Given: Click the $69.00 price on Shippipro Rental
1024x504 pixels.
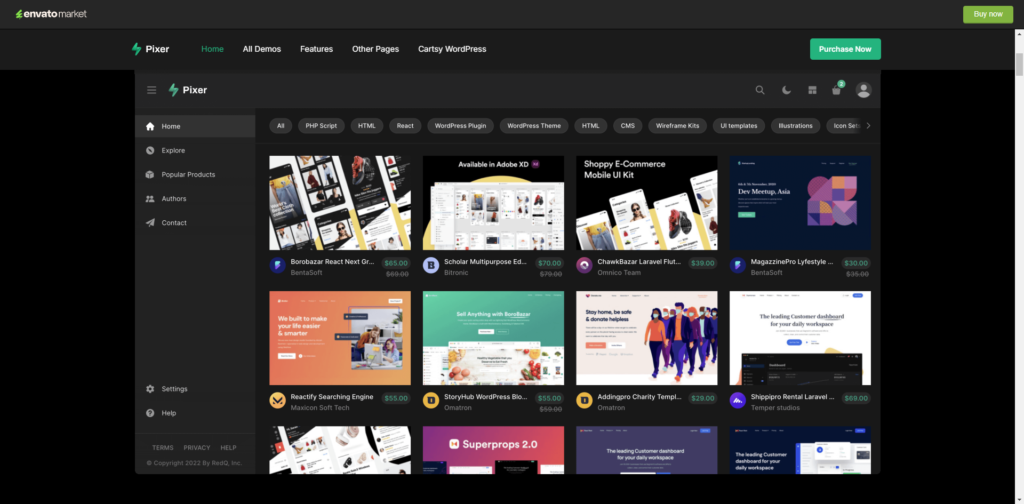Looking at the screenshot, I should [x=856, y=398].
